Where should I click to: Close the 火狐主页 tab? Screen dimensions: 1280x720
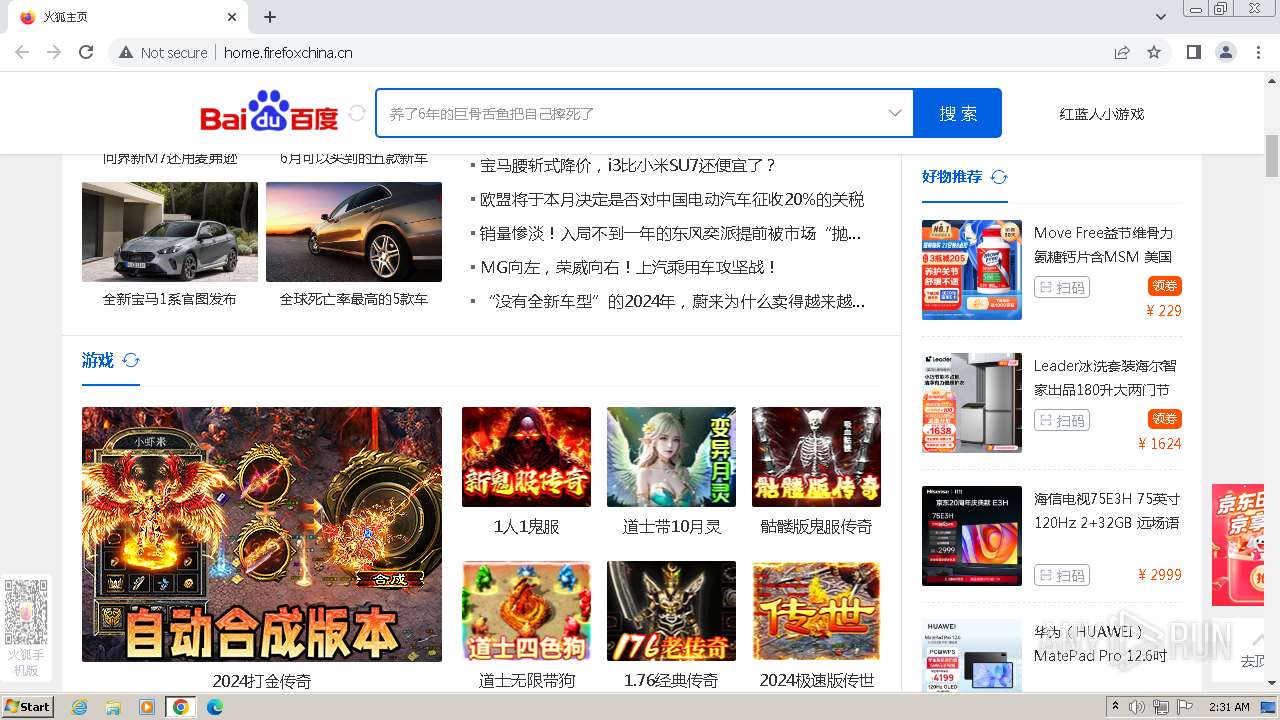coord(232,17)
